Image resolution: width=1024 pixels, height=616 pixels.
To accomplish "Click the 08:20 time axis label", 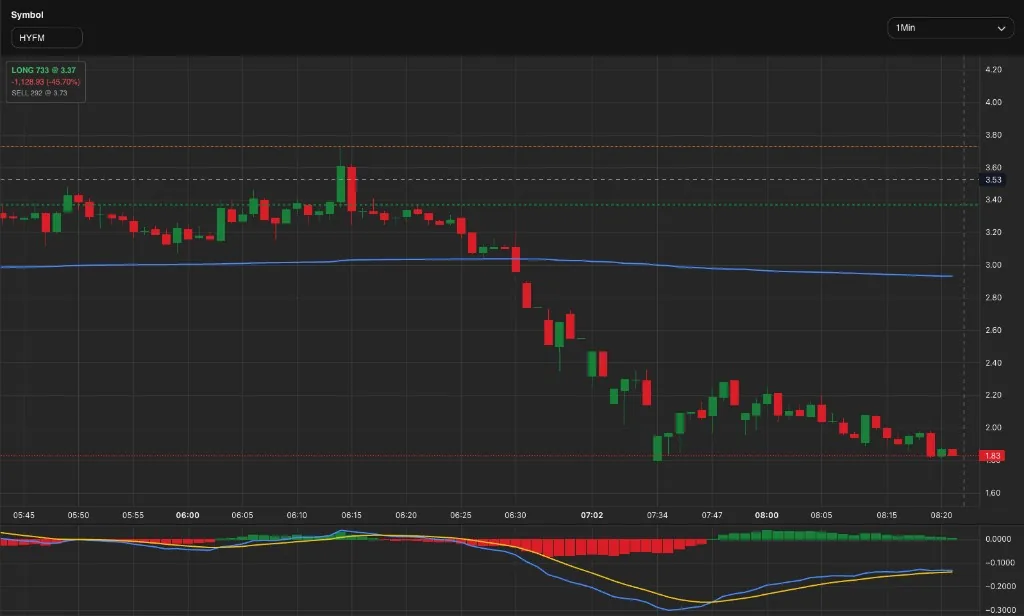I will tap(941, 515).
